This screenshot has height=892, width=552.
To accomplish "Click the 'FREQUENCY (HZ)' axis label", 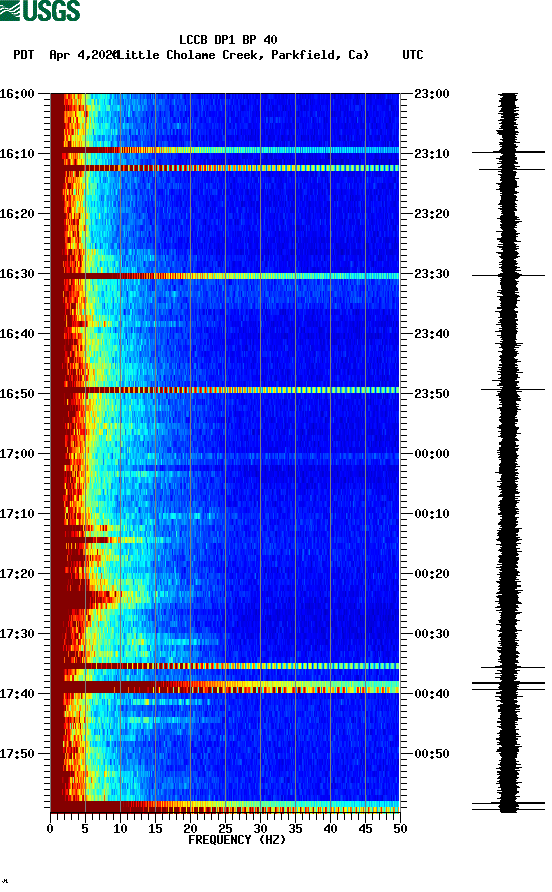I will [237, 840].
